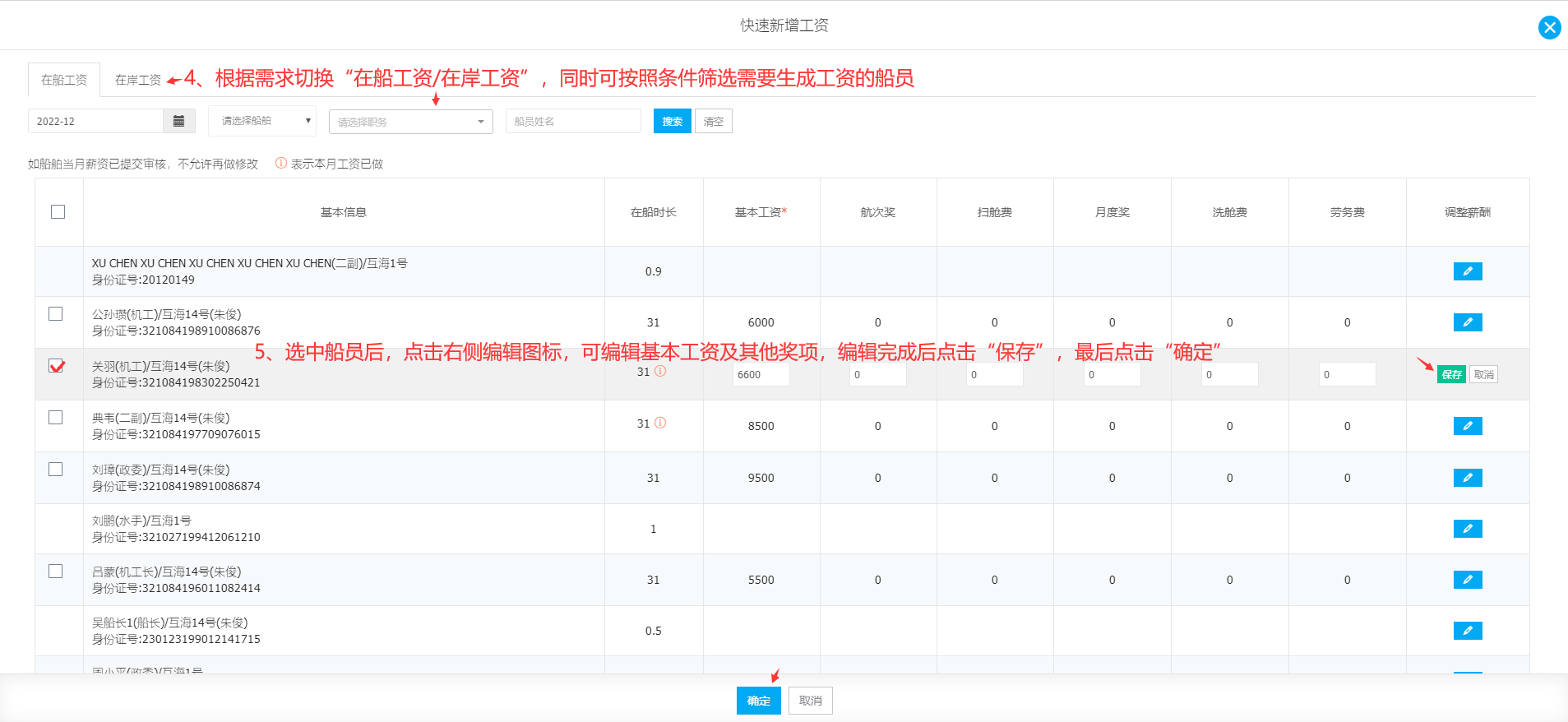The width and height of the screenshot is (1568, 722).
Task: Cancel editing in the 关羽 row
Action: pyautogui.click(x=1483, y=374)
